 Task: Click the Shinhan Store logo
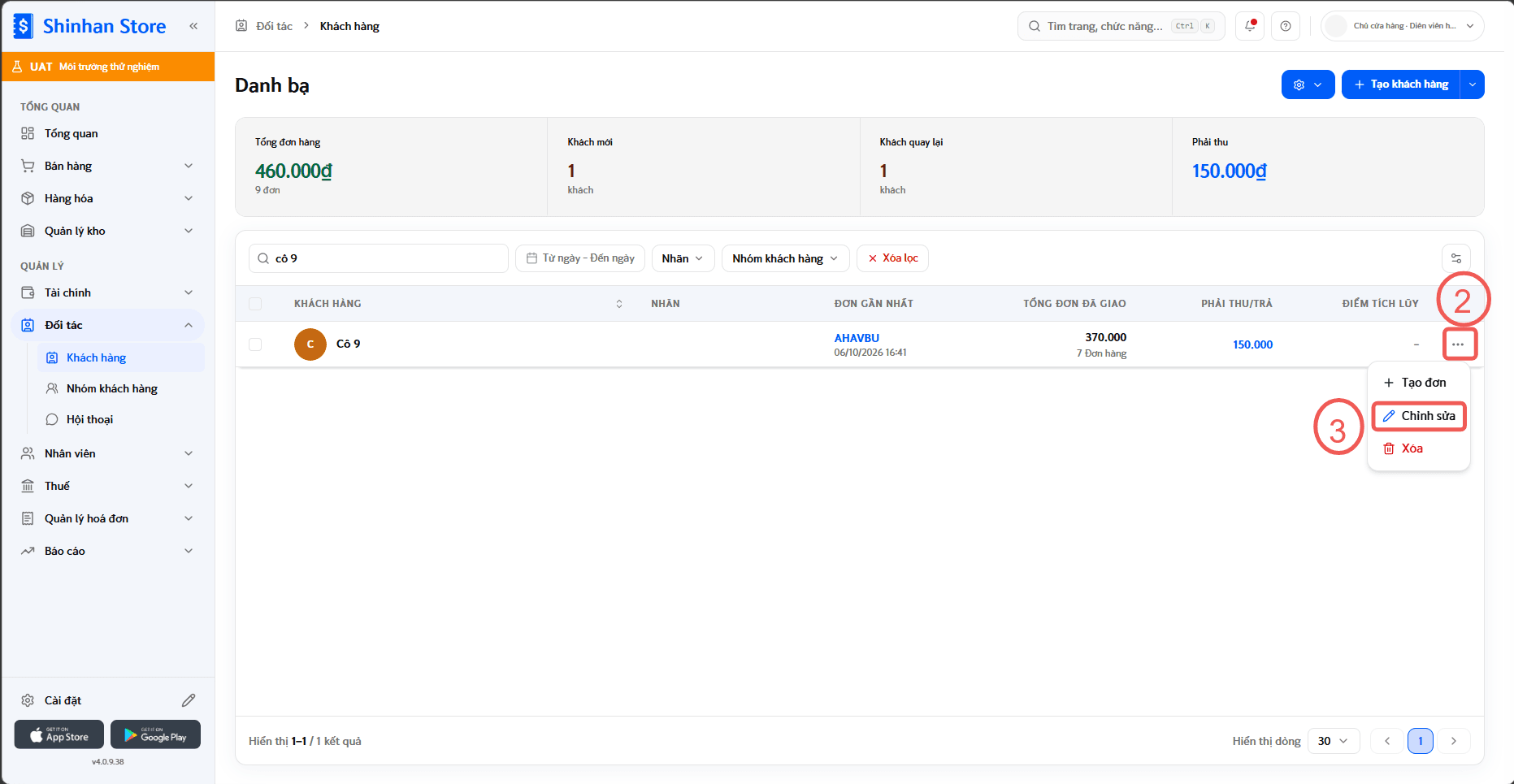pos(89,26)
